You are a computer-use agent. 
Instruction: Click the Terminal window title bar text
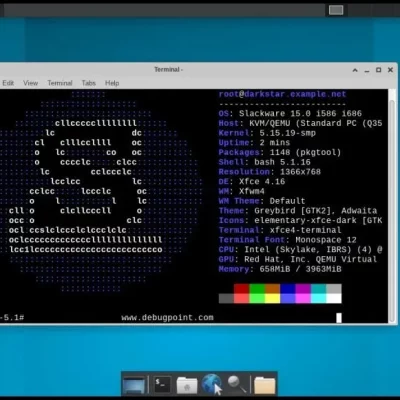point(168,69)
